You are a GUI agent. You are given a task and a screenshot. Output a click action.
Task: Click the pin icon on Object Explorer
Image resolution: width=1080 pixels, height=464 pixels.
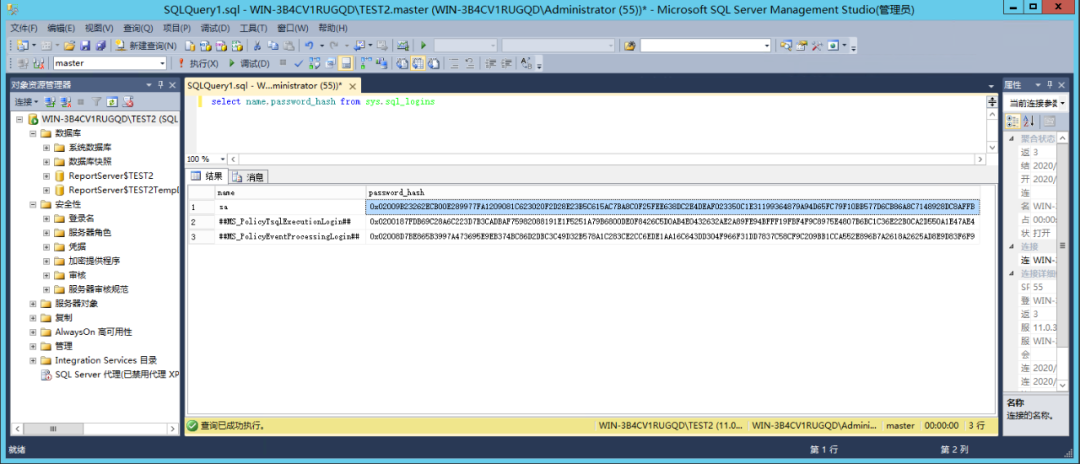[x=160, y=85]
